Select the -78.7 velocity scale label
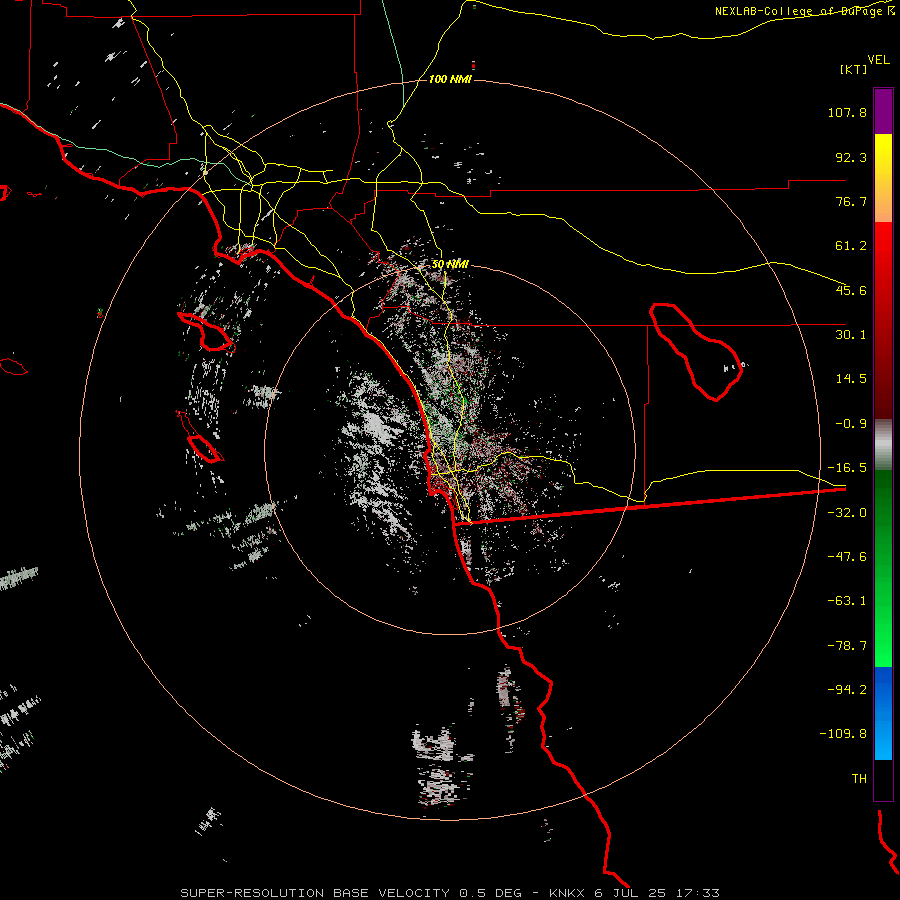Screen dimensions: 900x900 click(x=847, y=646)
